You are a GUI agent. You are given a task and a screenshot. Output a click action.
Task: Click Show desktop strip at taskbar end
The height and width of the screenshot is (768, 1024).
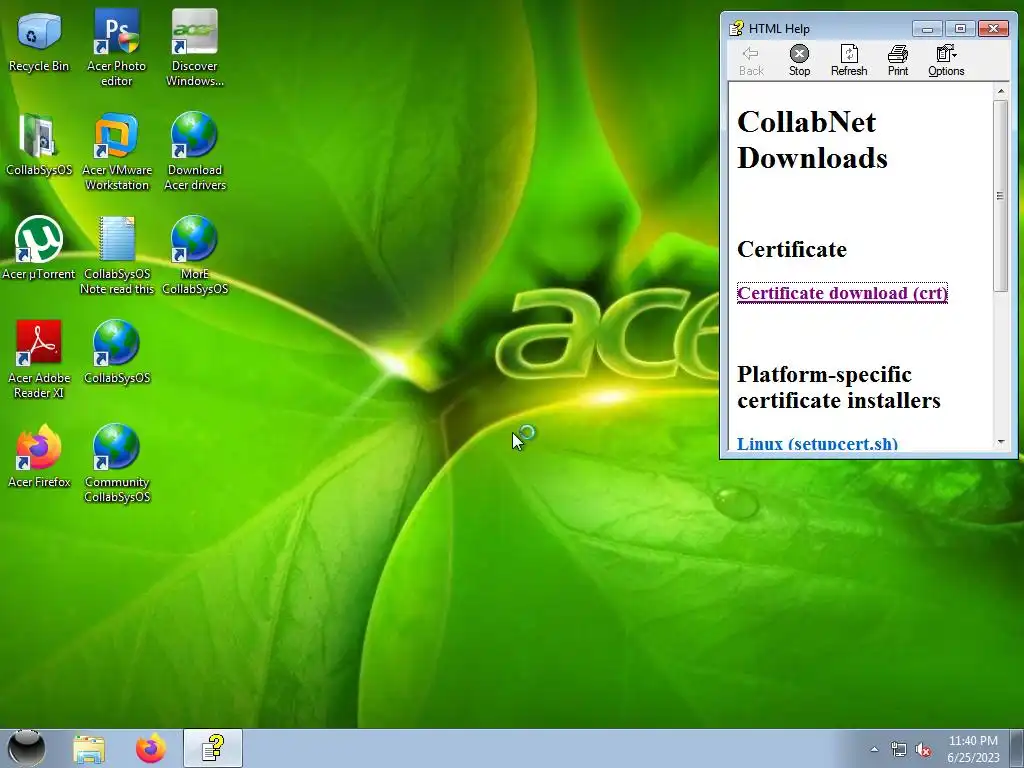click(x=1018, y=748)
